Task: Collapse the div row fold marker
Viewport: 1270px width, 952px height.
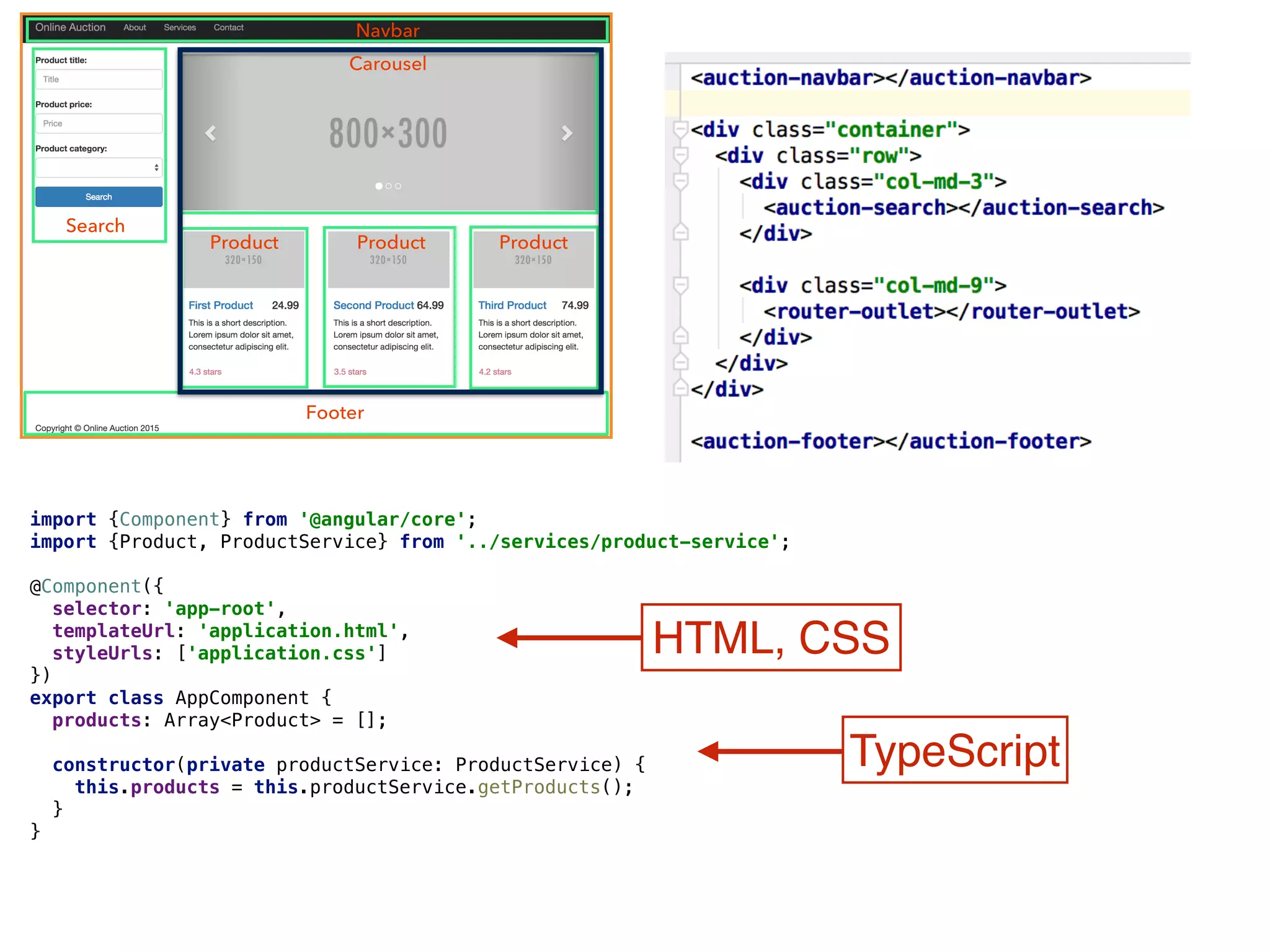Action: click(x=681, y=155)
